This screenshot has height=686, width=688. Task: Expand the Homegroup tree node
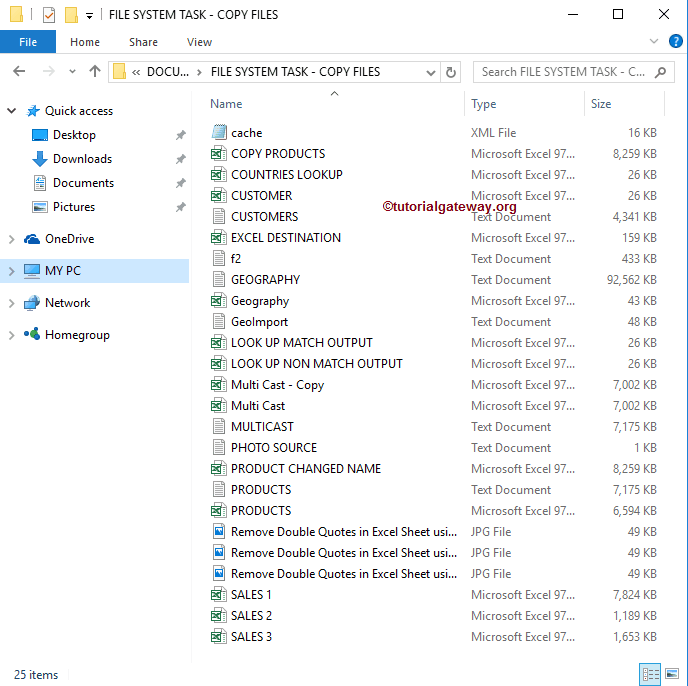point(12,335)
